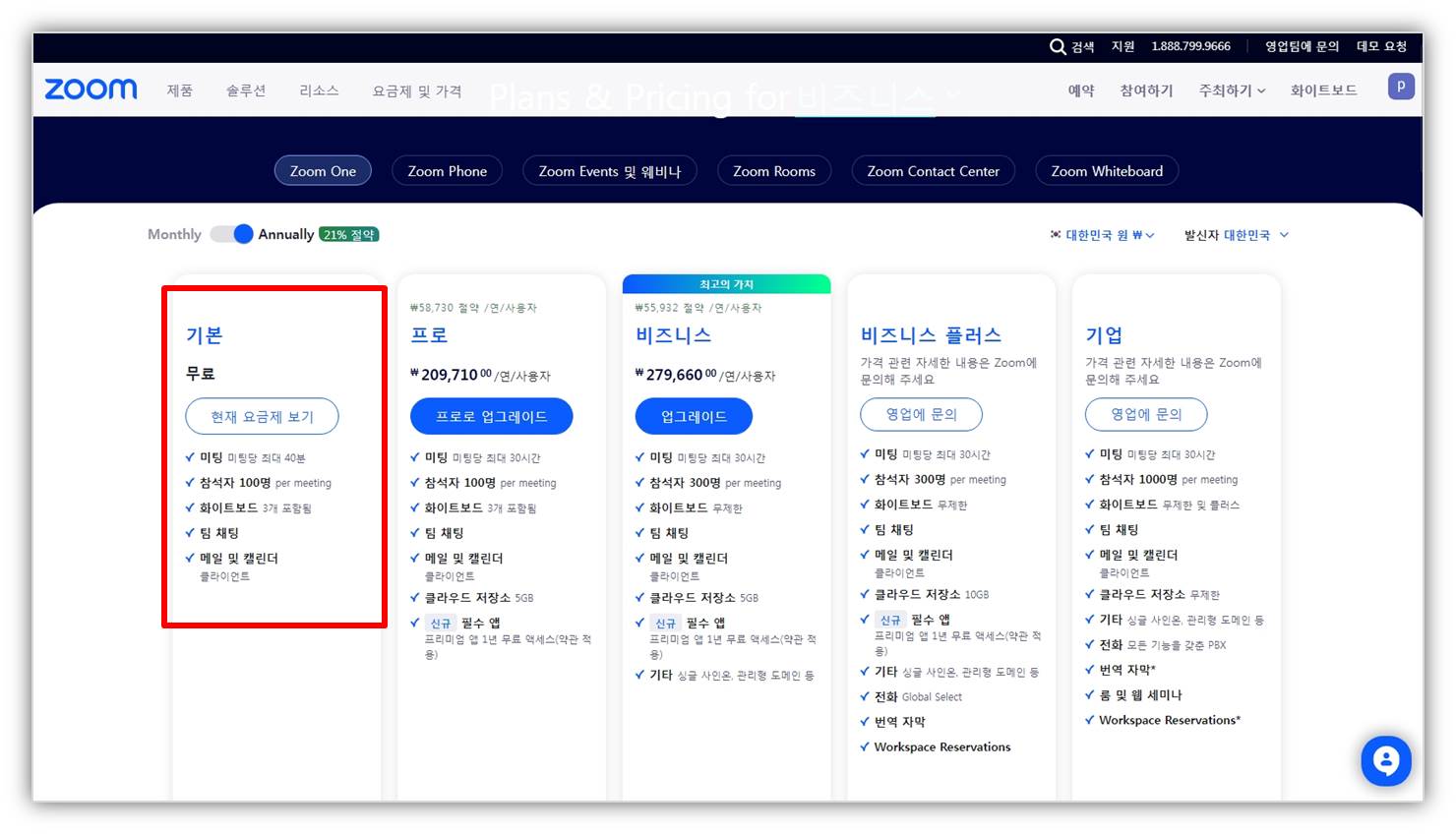Screen dimensions: 1456x834
Task: Open the 솔루션 menu
Action: (246, 90)
